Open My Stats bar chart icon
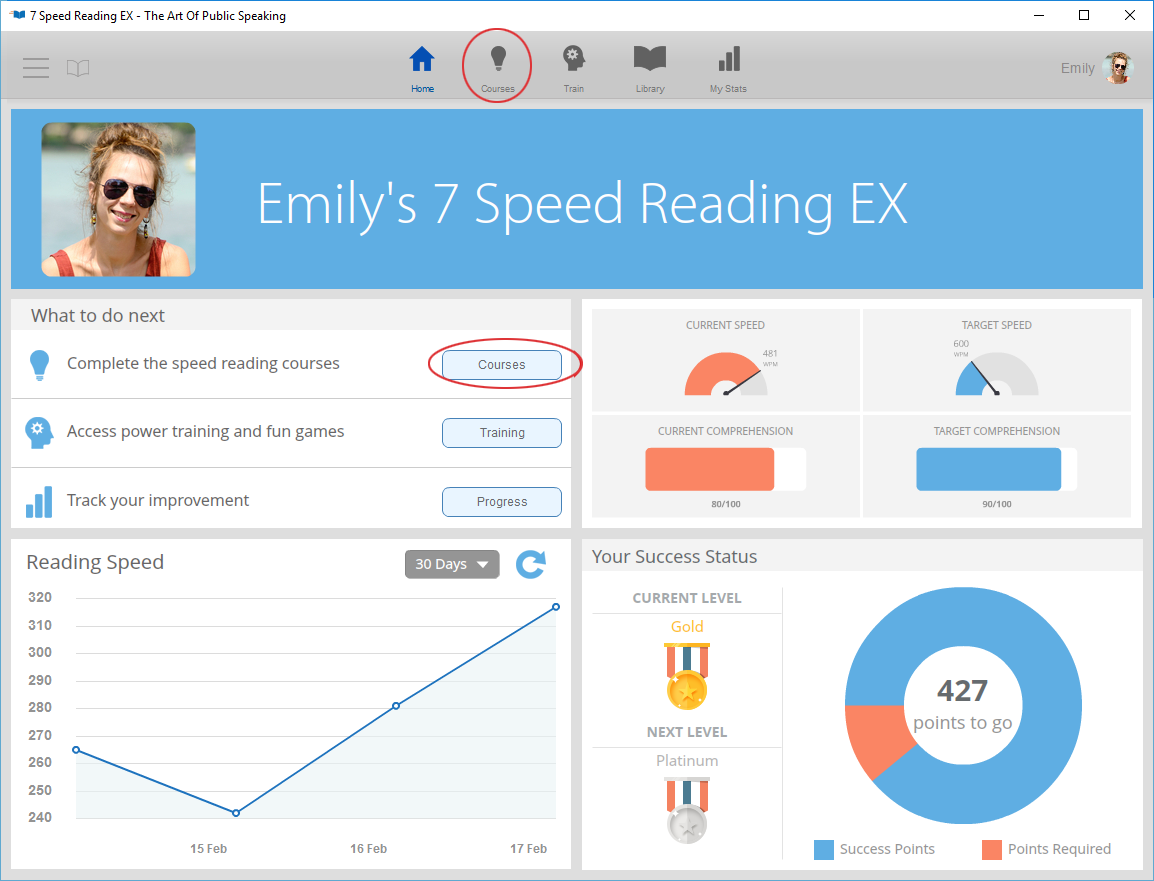Image resolution: width=1154 pixels, height=881 pixels. click(x=729, y=60)
